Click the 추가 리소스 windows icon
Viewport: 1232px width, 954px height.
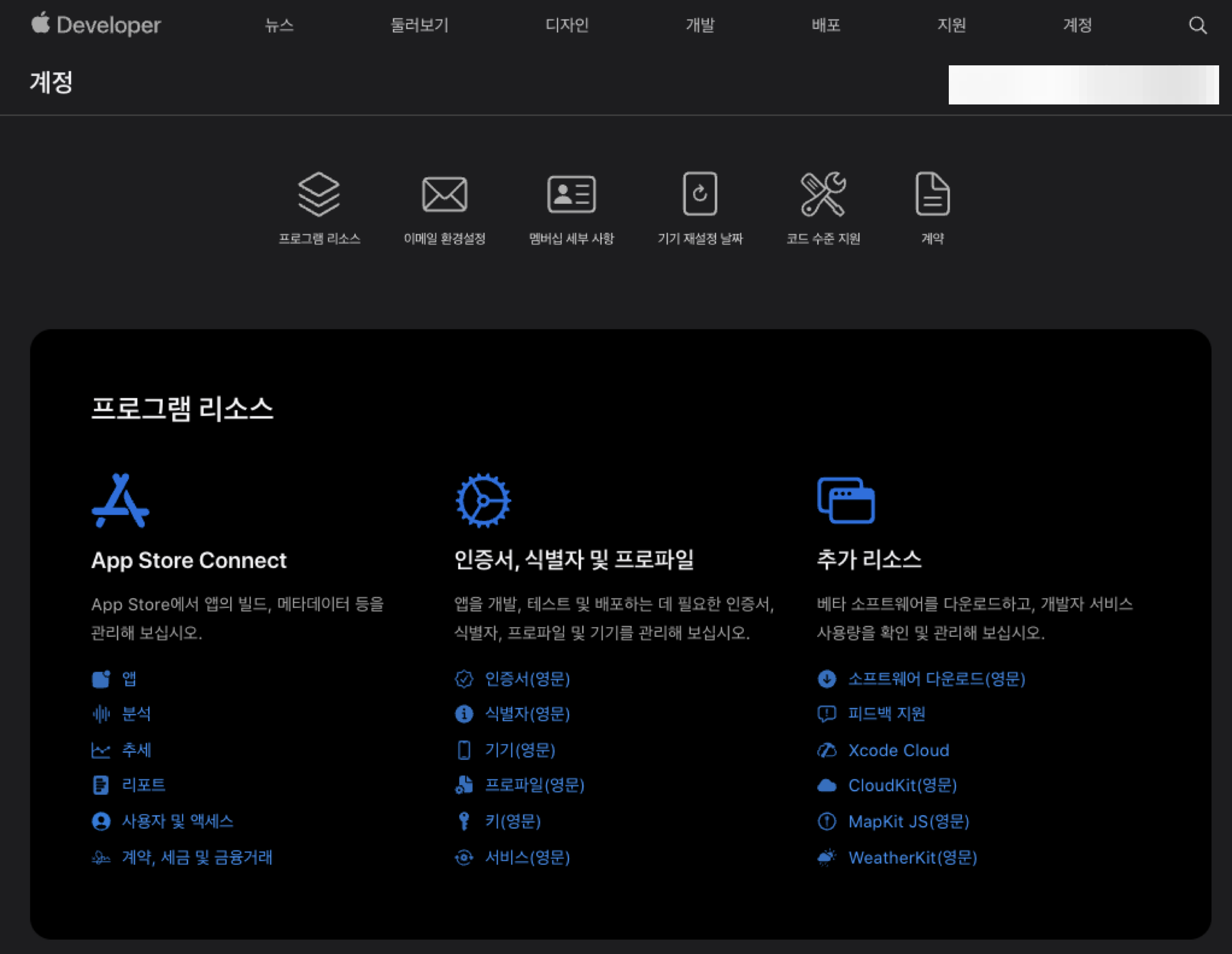846,500
